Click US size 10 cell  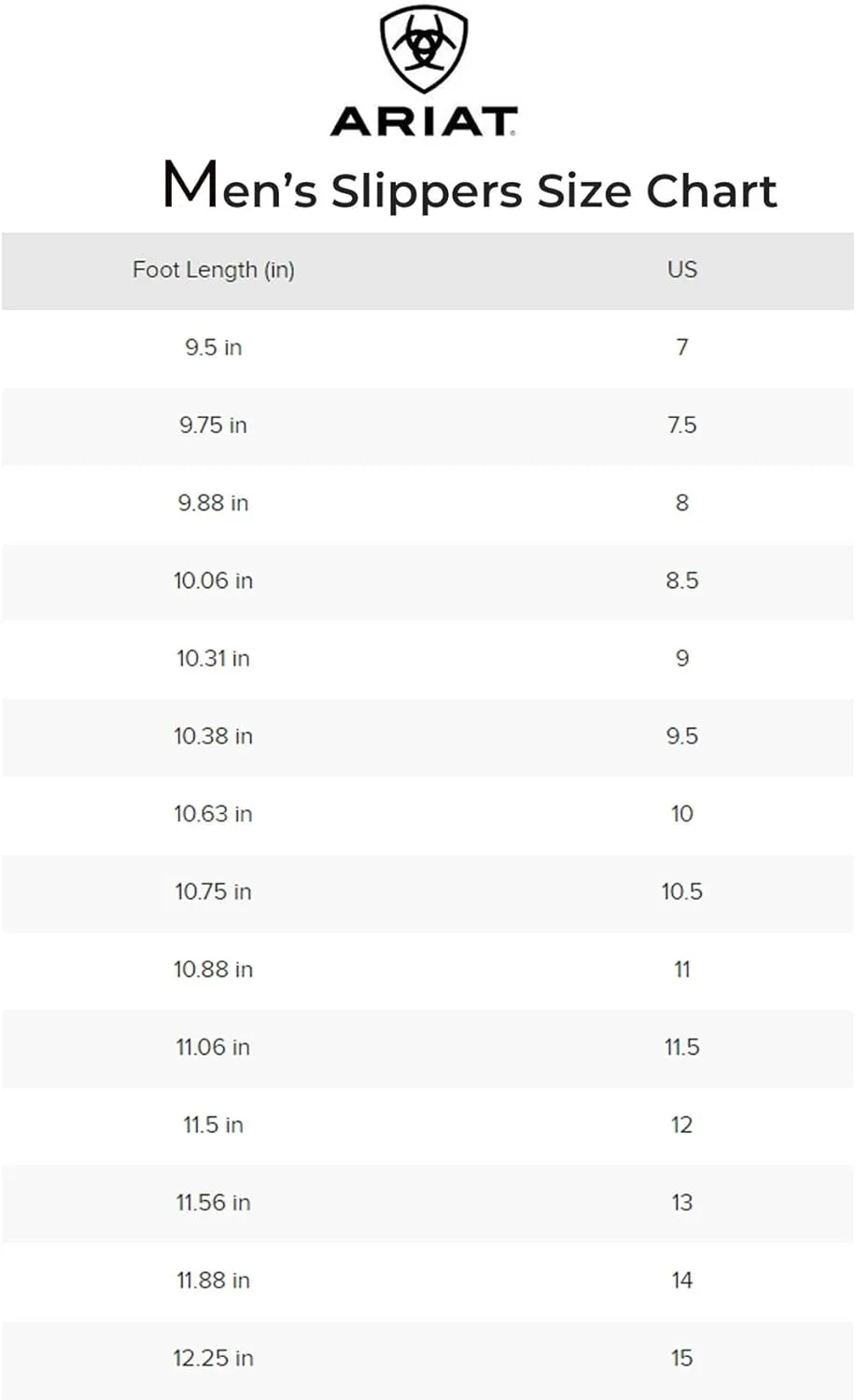(682, 814)
